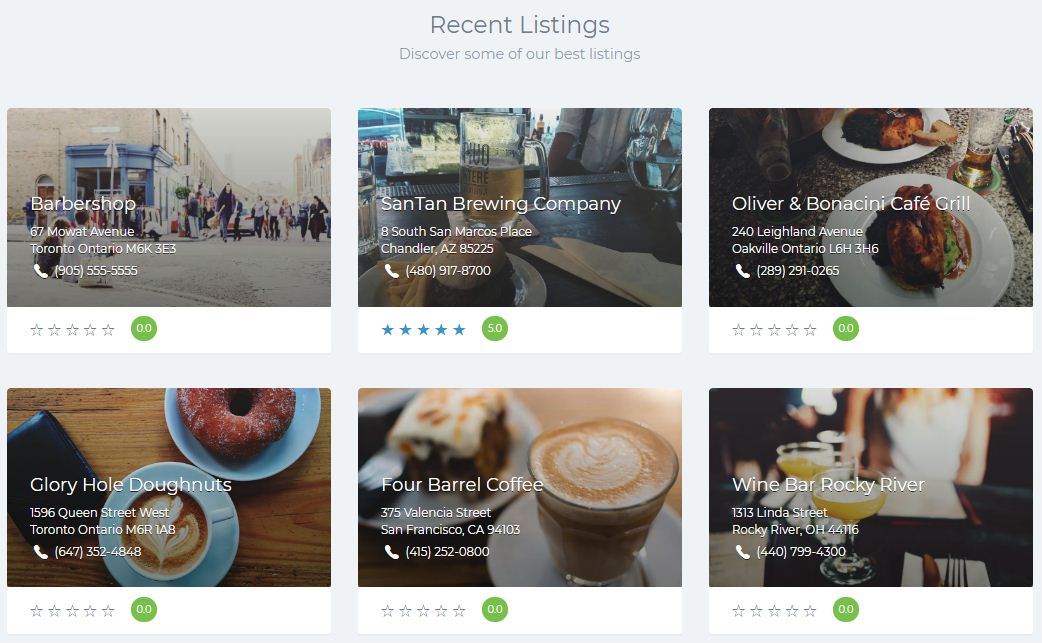The width and height of the screenshot is (1042, 643).
Task: Click the fifth star under SanTan Brewing
Action: pyautogui.click(x=460, y=330)
